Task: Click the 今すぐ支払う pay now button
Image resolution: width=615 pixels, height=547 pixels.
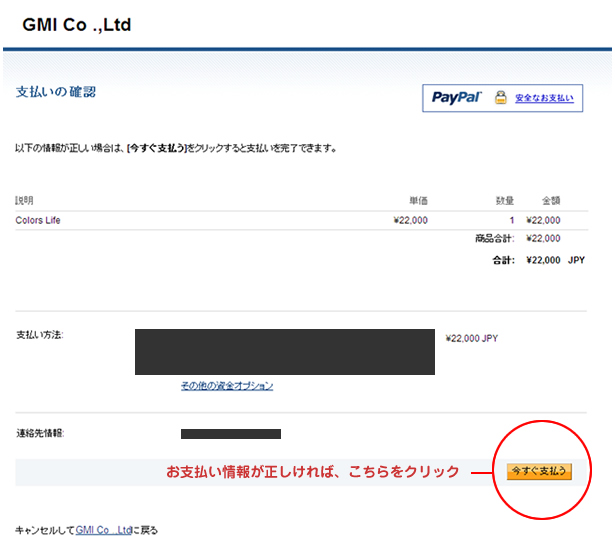Action: [539, 471]
